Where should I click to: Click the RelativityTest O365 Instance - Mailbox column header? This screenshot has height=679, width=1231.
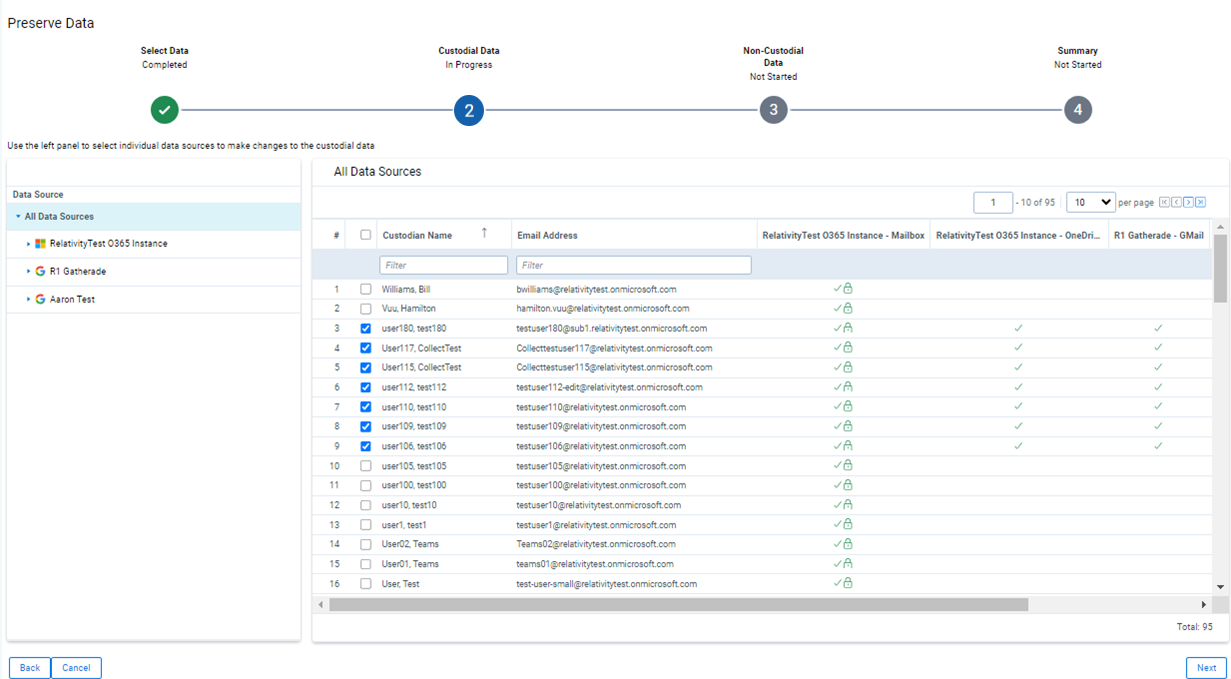tap(843, 235)
